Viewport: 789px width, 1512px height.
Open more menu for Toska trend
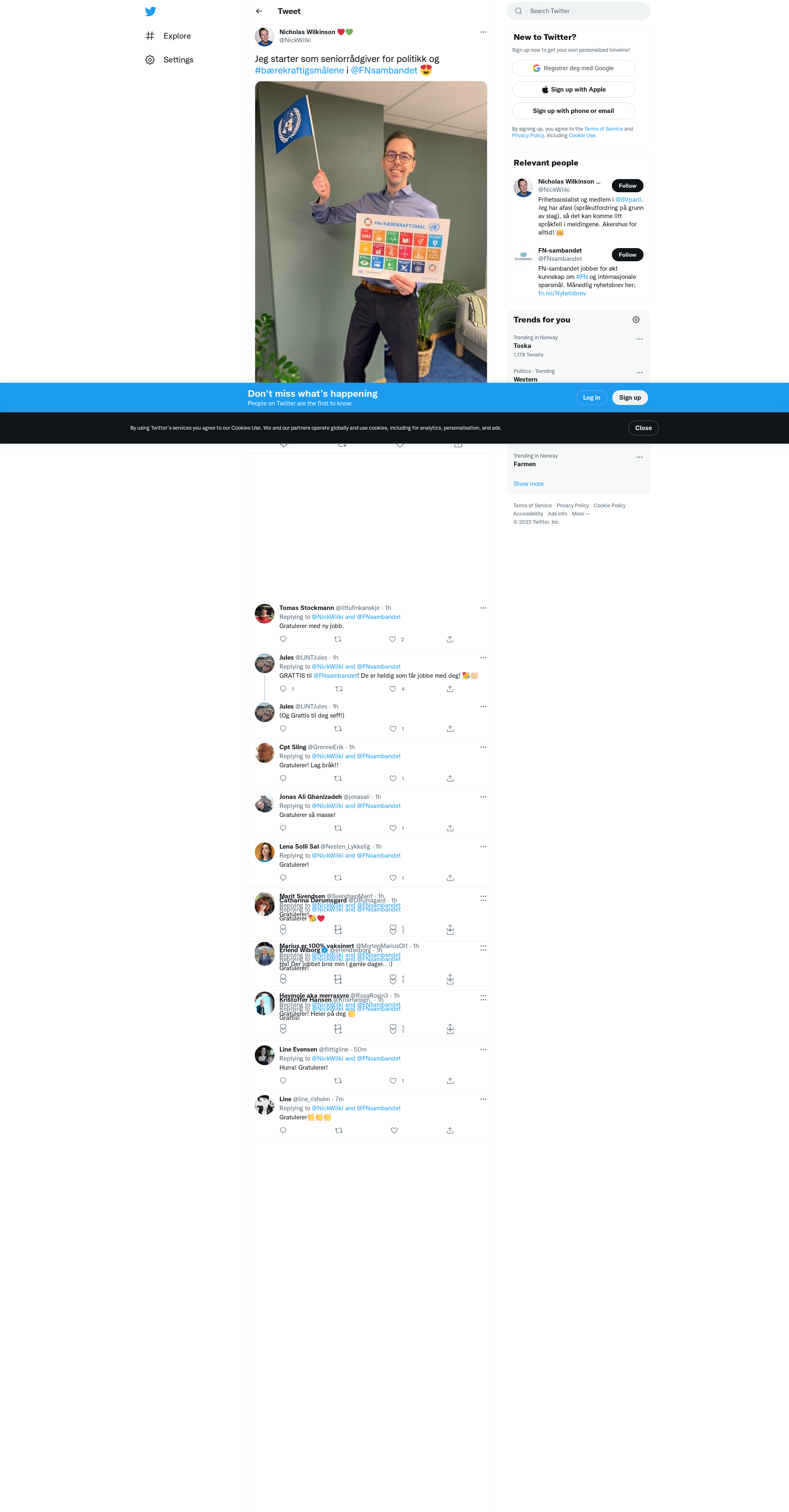pos(639,339)
